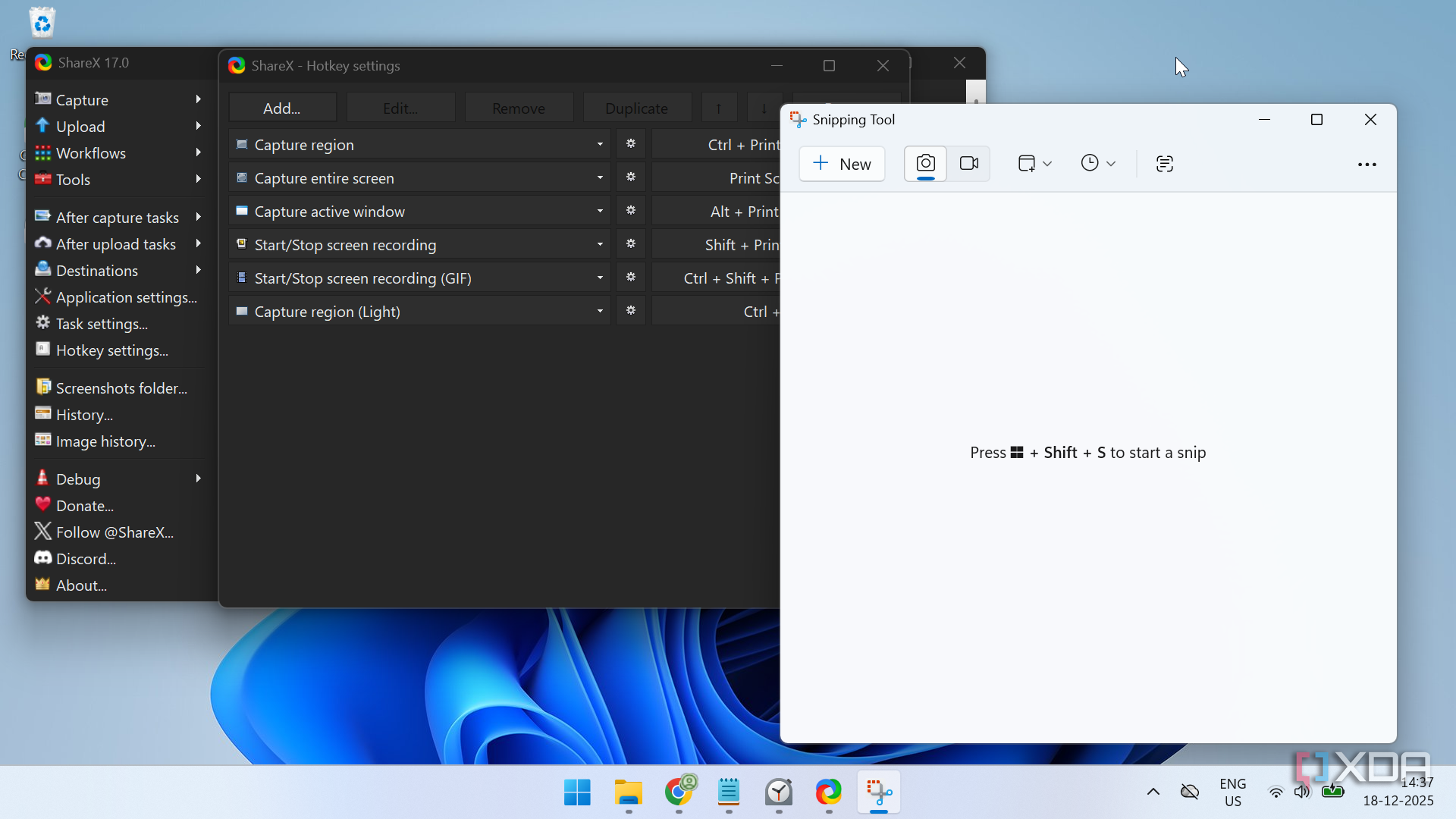Open the Capture region task dropdown

pos(419,144)
